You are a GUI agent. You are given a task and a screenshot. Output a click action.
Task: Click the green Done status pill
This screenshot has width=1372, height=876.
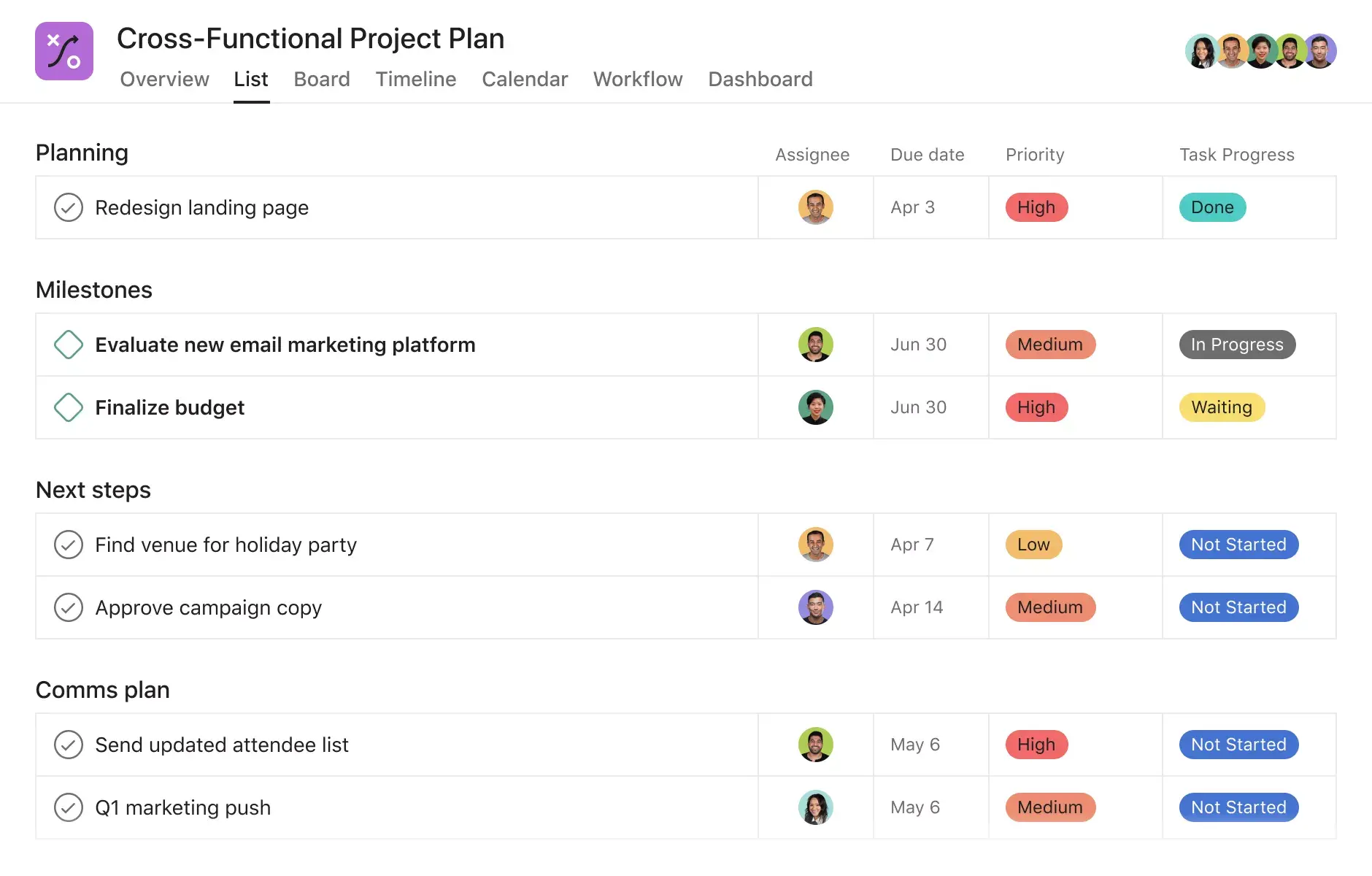point(1211,207)
